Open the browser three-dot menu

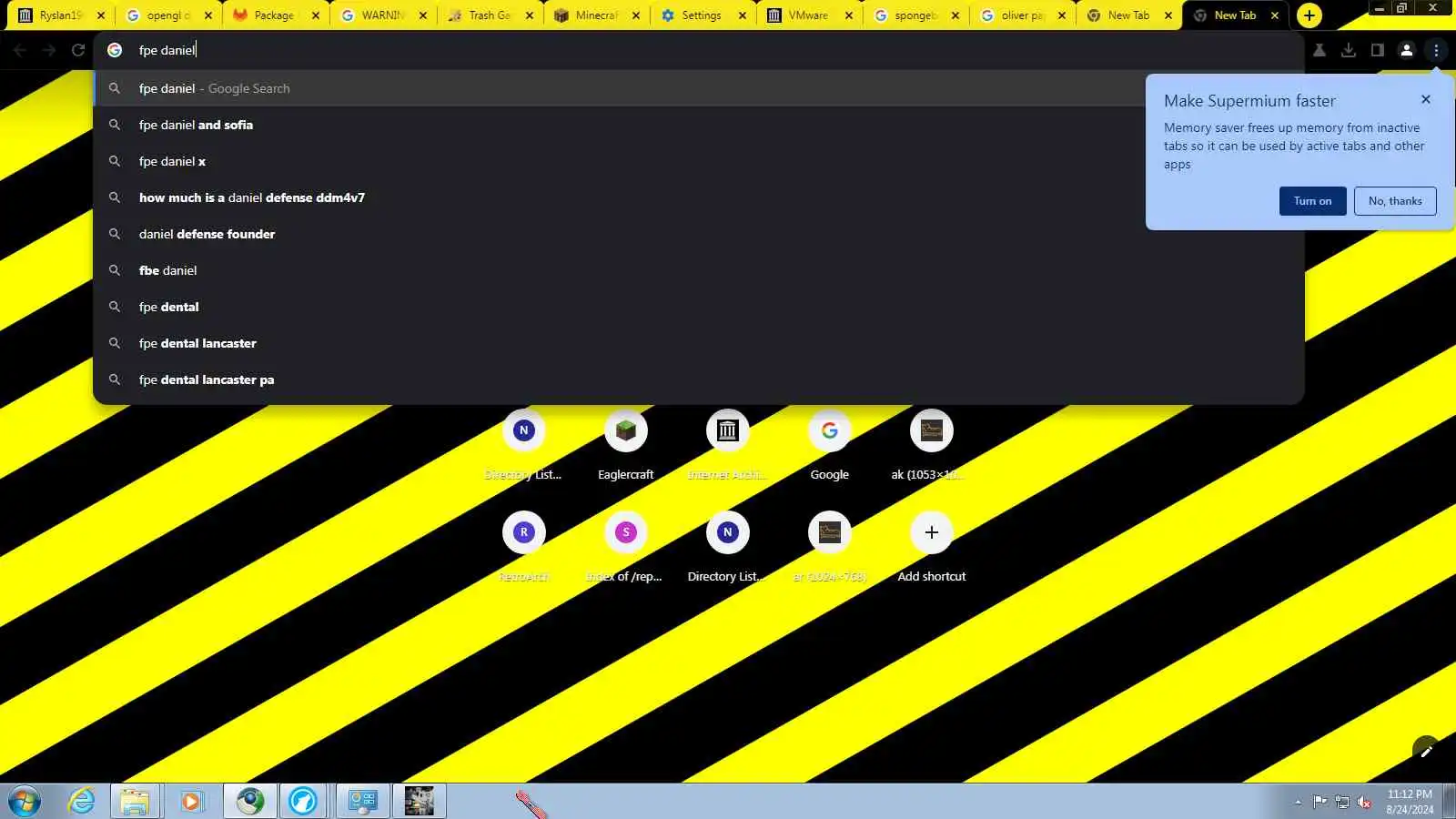[x=1436, y=50]
